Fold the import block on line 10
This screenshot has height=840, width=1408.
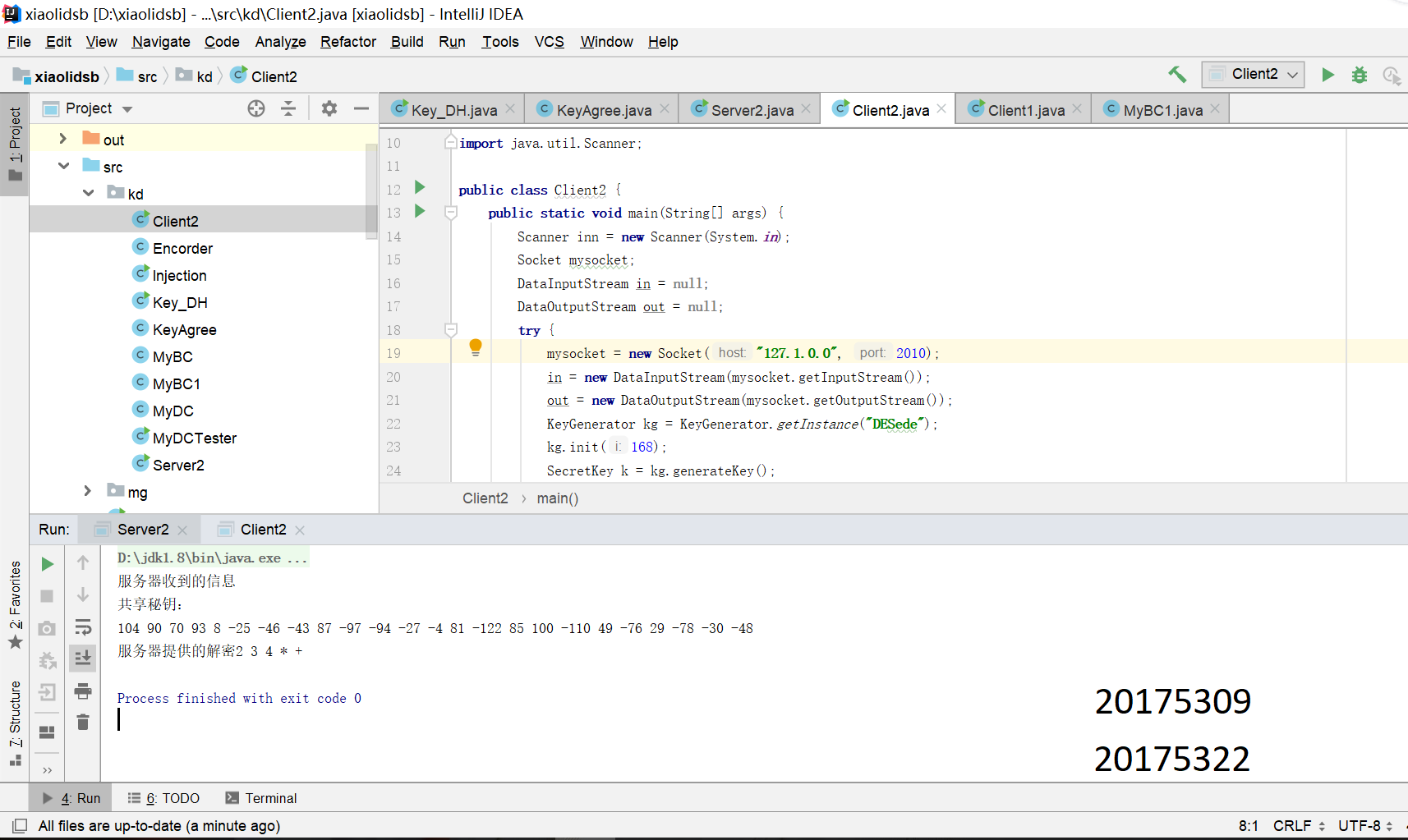[450, 142]
